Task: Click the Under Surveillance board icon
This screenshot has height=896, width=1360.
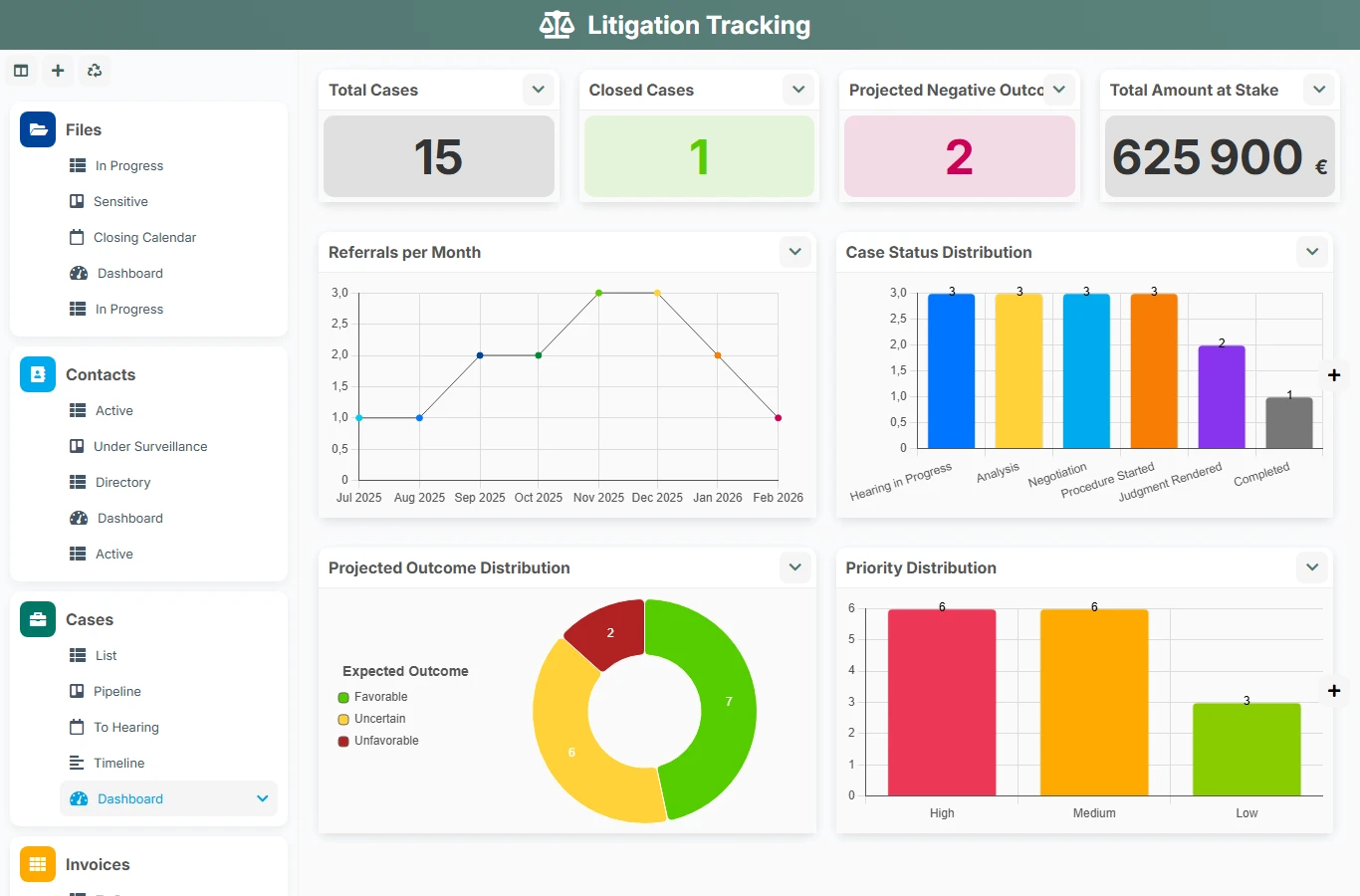Action: point(77,446)
